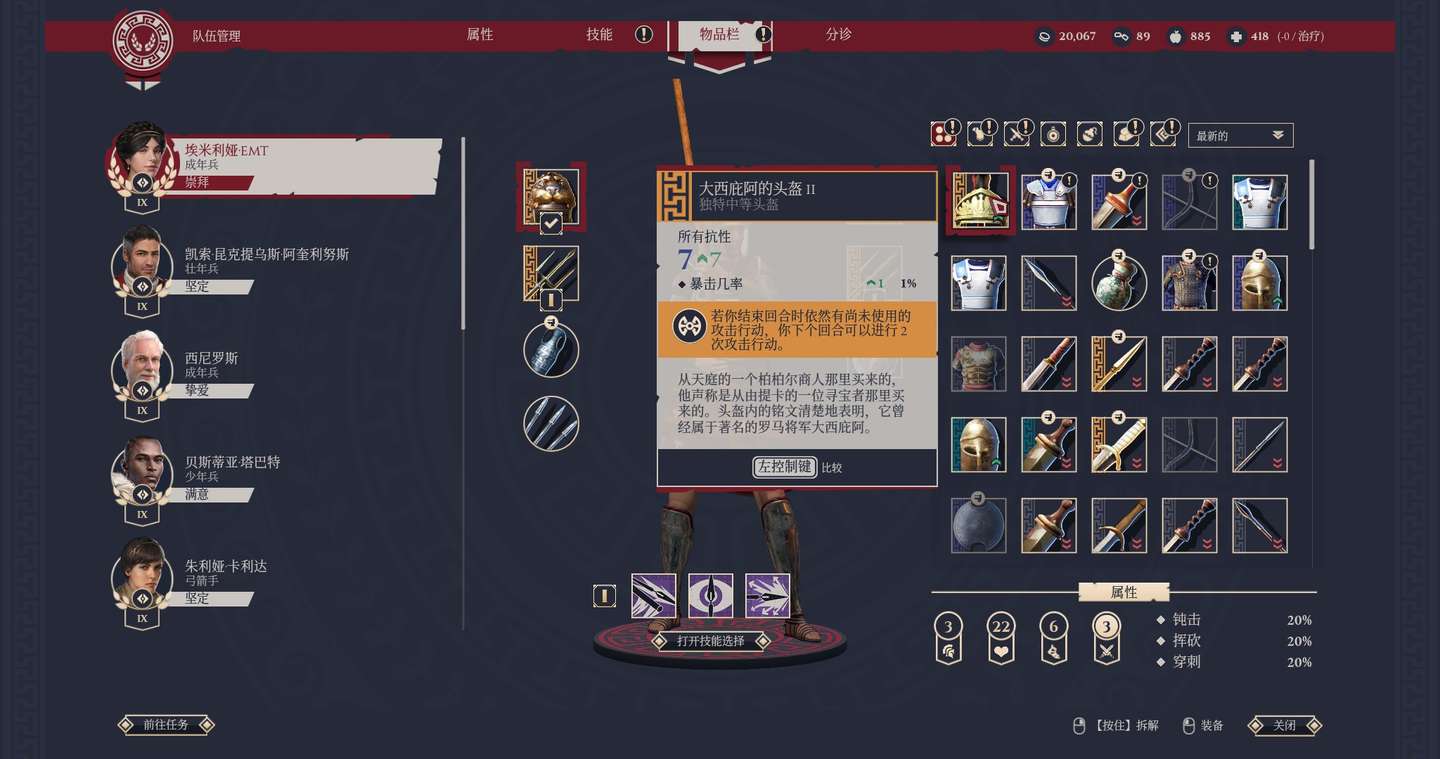Select the all-items filter icon
The image size is (1440, 759).
coord(943,134)
